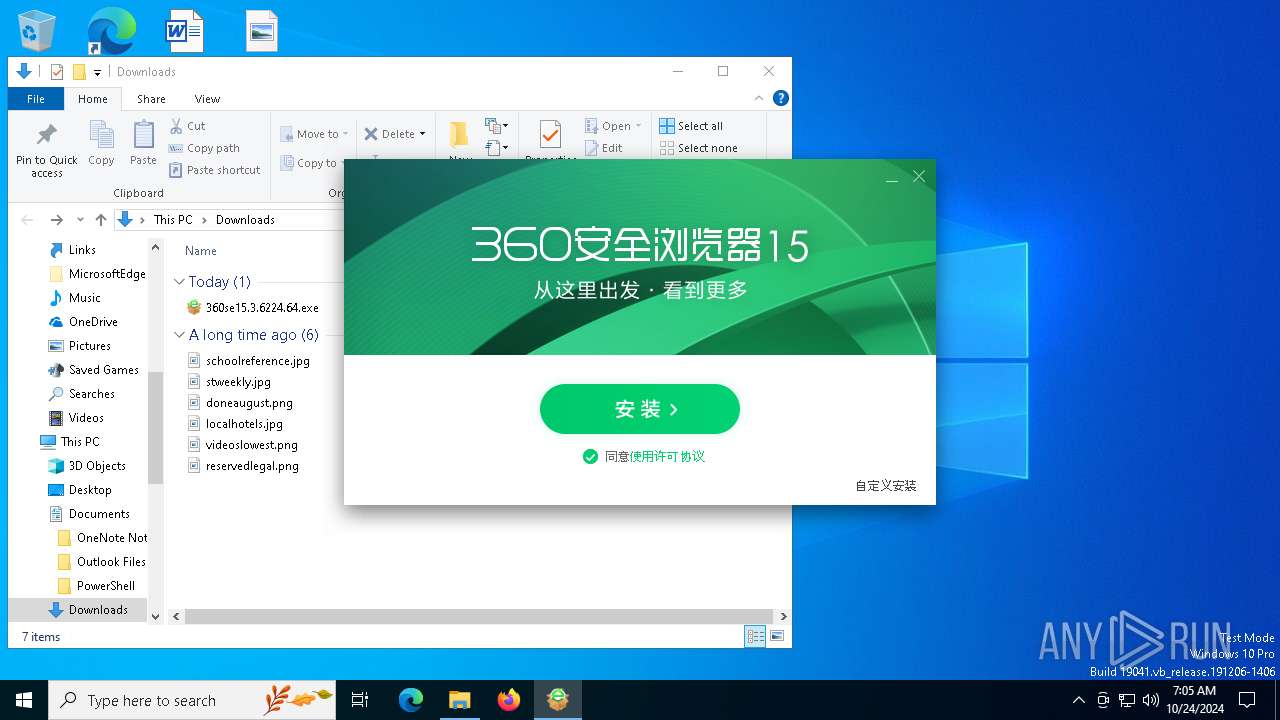Image resolution: width=1280 pixels, height=720 pixels.
Task: Open the Open dropdown in ribbon
Action: click(x=613, y=126)
